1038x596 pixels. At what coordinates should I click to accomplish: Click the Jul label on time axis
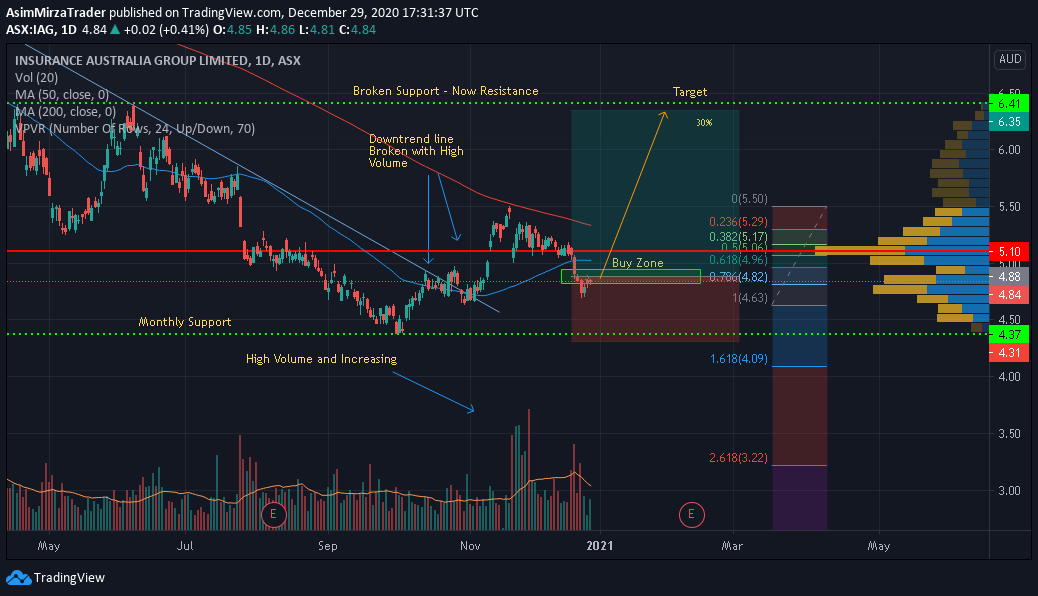pyautogui.click(x=185, y=546)
